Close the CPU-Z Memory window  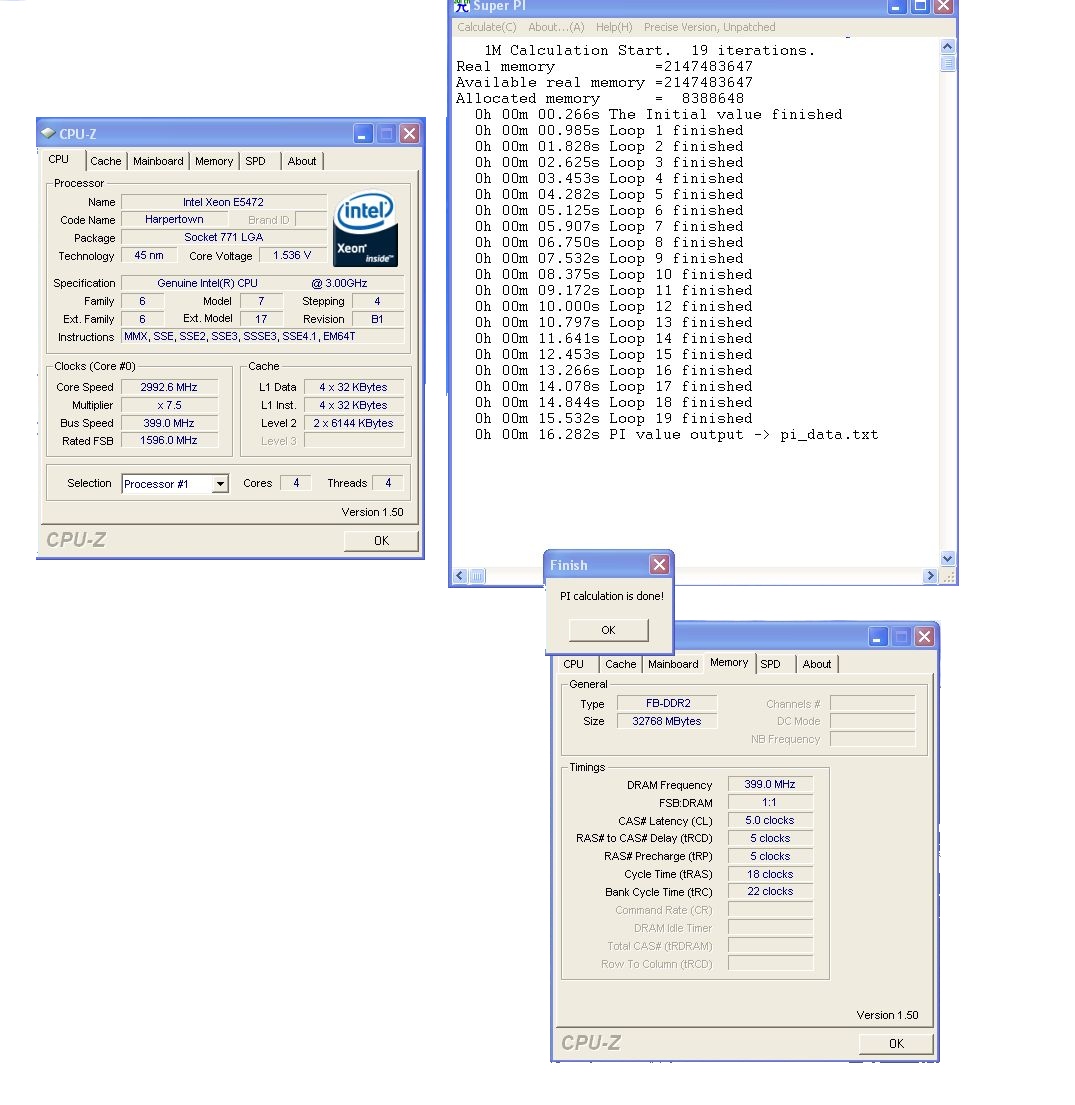(x=924, y=637)
